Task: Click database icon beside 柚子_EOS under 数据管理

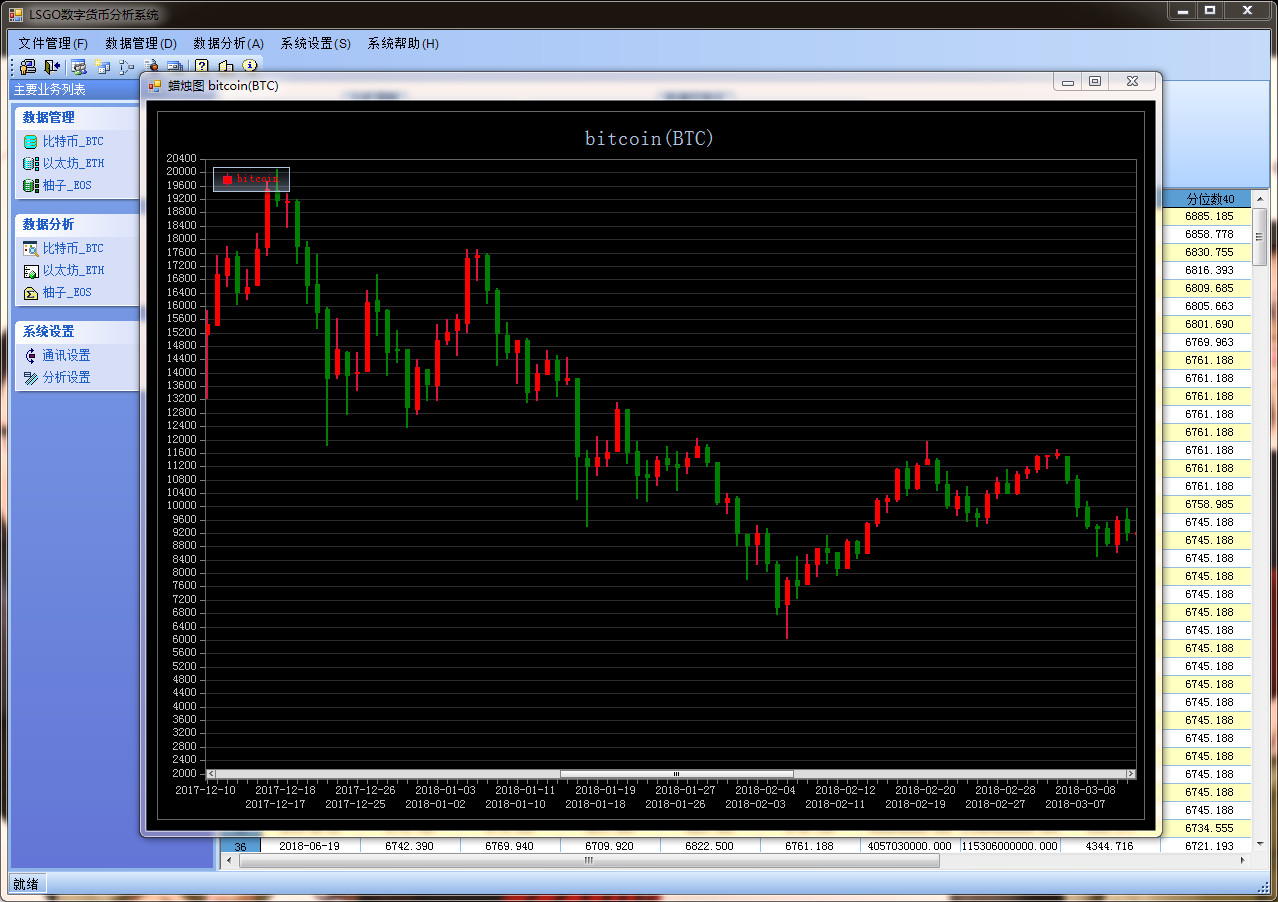Action: coord(30,185)
